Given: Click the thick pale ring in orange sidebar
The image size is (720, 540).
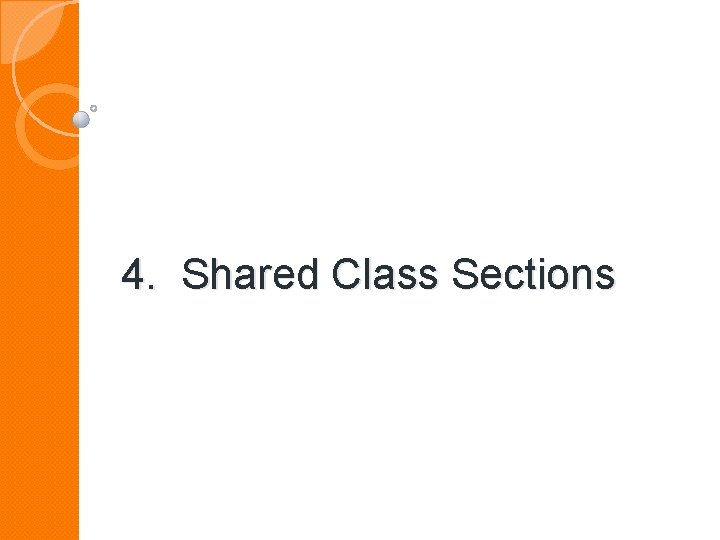Looking at the screenshot, I should pos(48,126).
